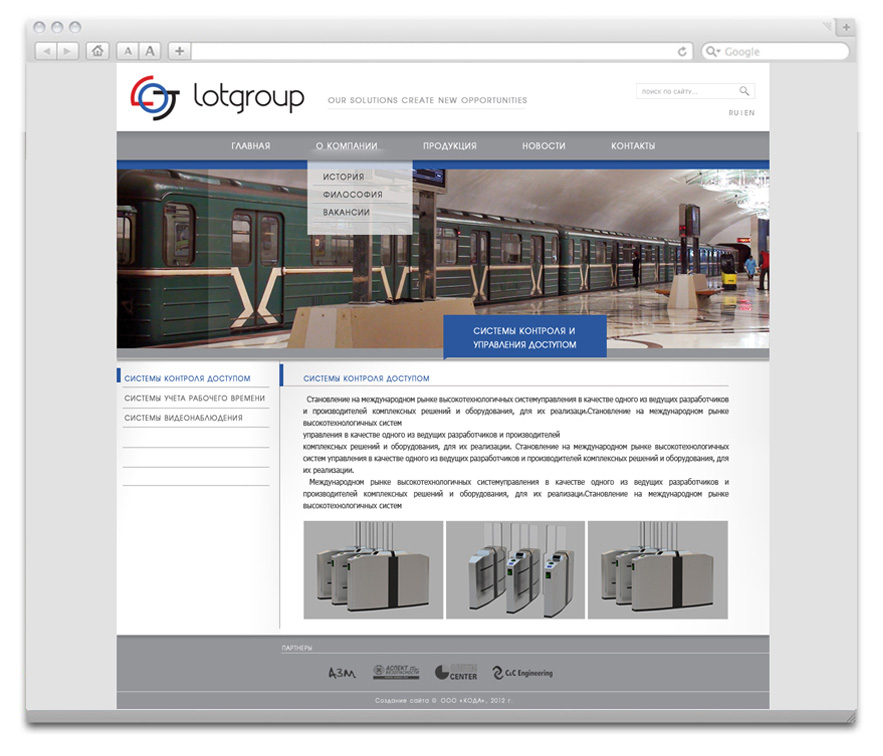
Task: Click the tagline OUR SOLUTIONS CREATE NEW OPPORTUNITIES
Action: 427,100
